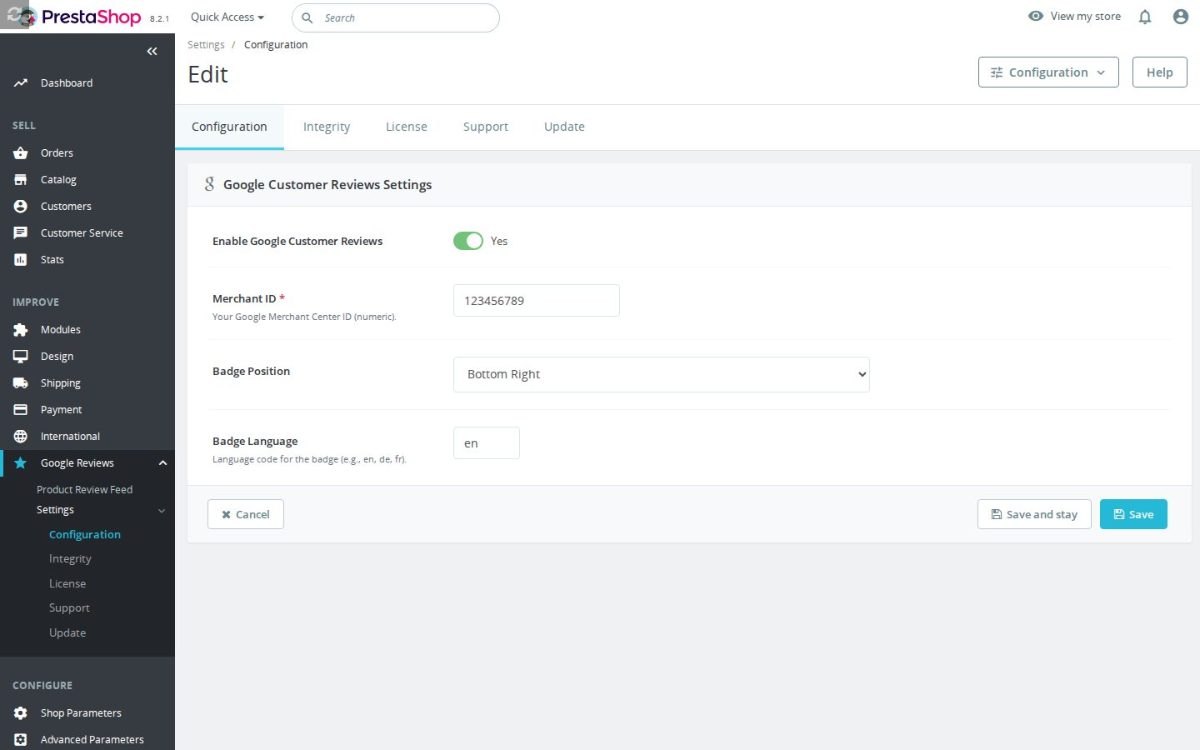
Task: Collapse the Google Reviews menu chevron
Action: coord(163,463)
